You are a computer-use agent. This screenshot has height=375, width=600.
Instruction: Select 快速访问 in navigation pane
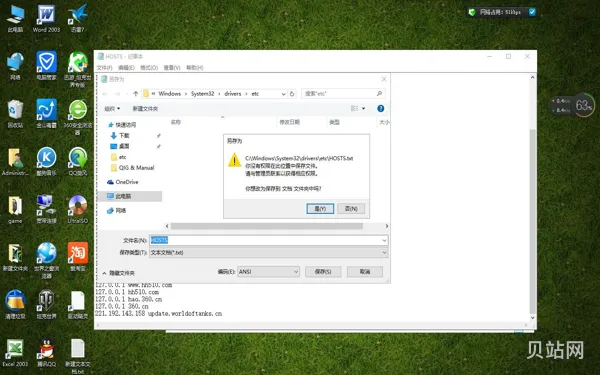[122, 125]
